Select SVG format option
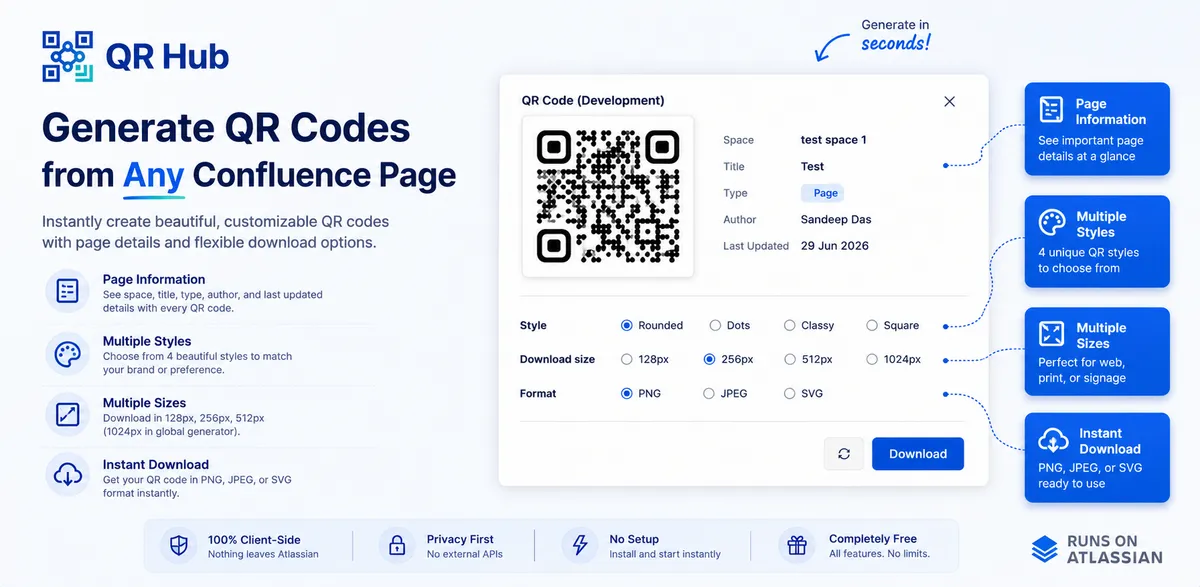The width and height of the screenshot is (1200, 587). 803,393
